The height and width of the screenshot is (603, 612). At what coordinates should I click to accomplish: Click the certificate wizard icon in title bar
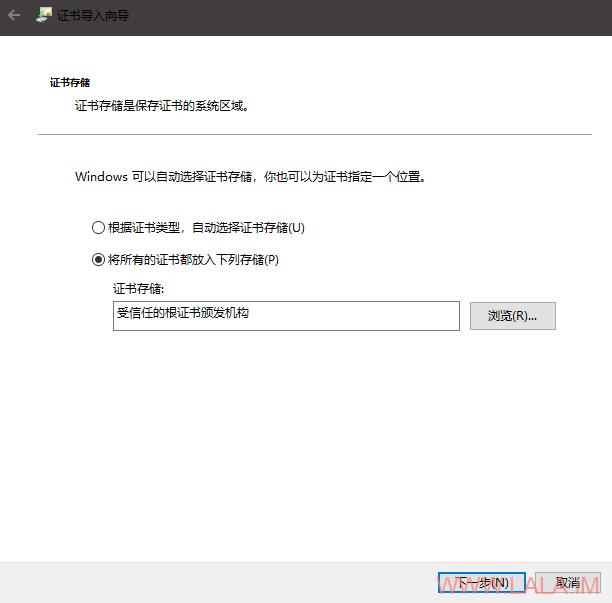44,15
